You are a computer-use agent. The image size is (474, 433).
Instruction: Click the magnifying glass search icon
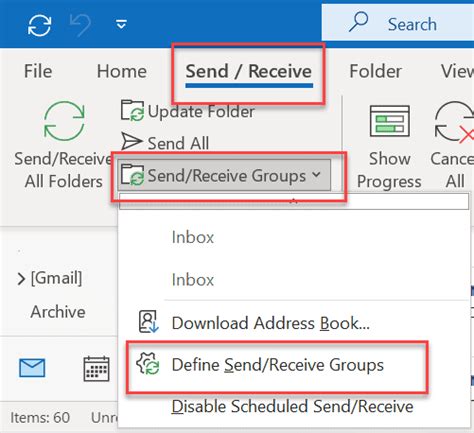click(358, 22)
